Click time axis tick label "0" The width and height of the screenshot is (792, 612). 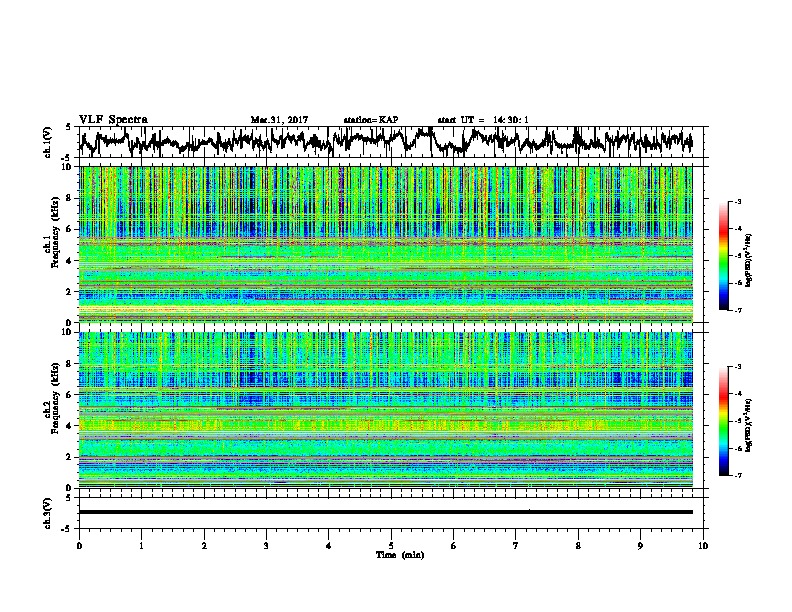click(x=79, y=546)
